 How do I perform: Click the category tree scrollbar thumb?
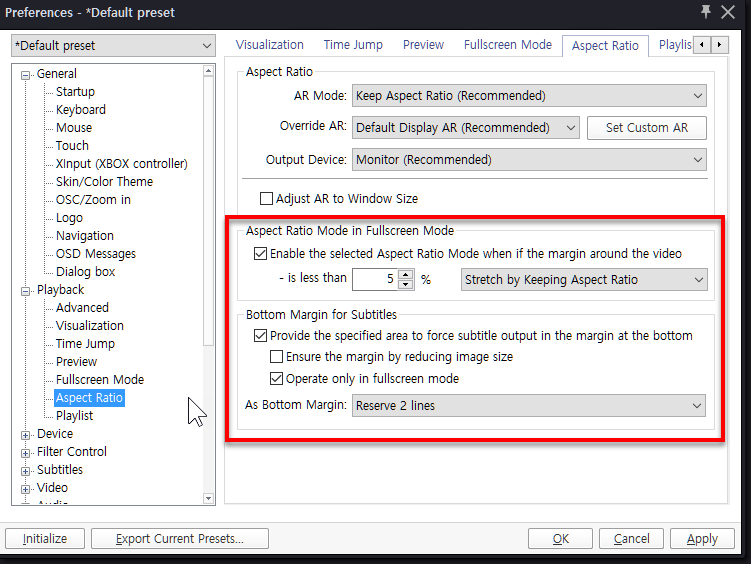208,211
